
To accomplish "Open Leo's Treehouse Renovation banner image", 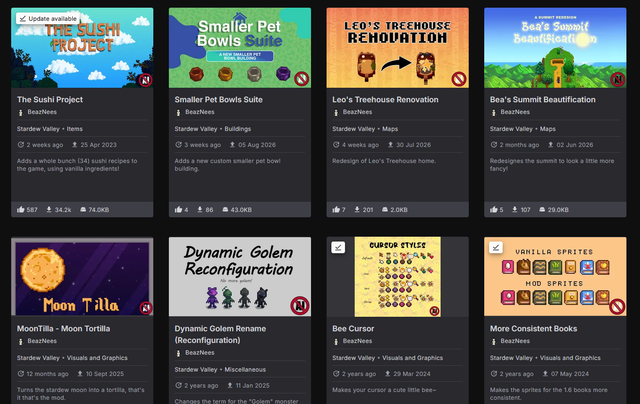I will [x=398, y=48].
